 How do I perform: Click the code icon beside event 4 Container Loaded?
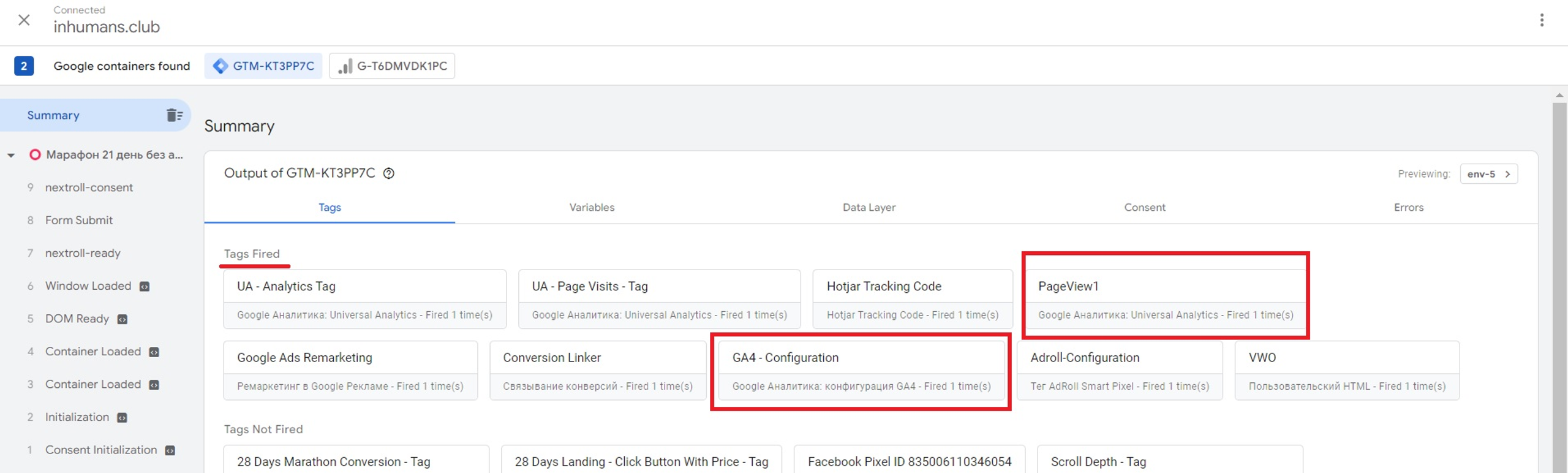(154, 352)
